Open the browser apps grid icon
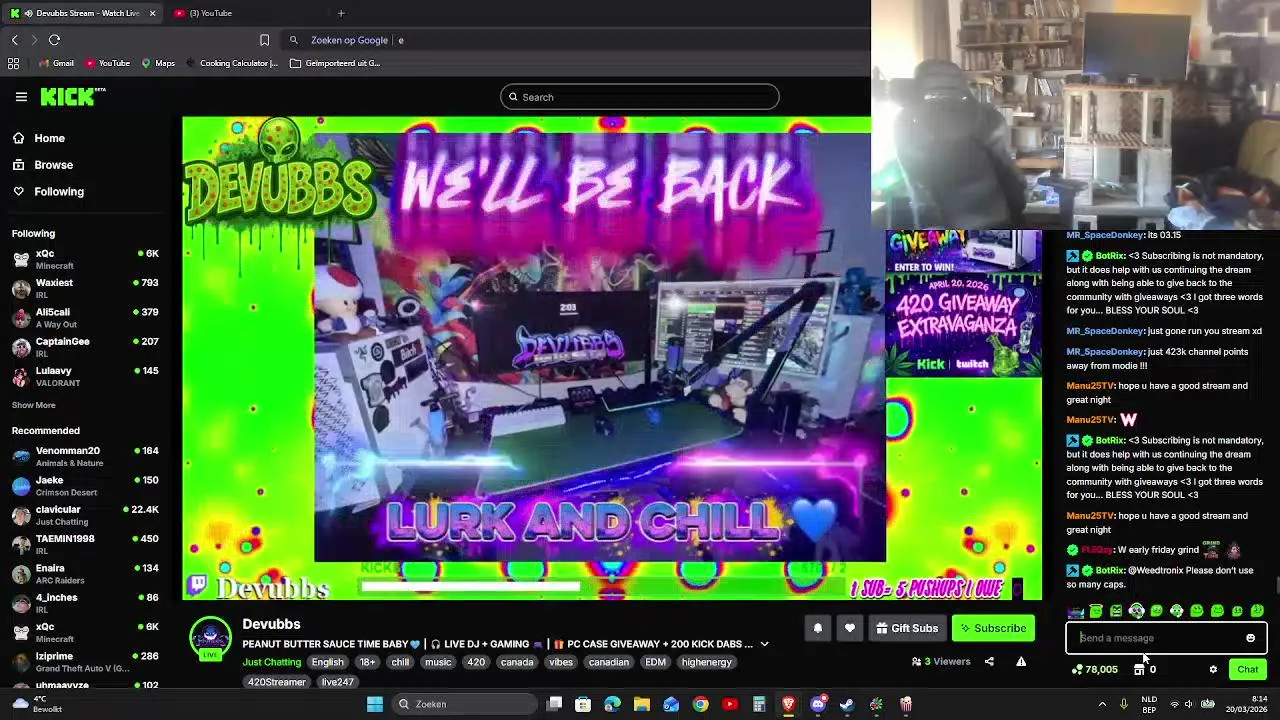Image resolution: width=1280 pixels, height=720 pixels. tap(13, 63)
